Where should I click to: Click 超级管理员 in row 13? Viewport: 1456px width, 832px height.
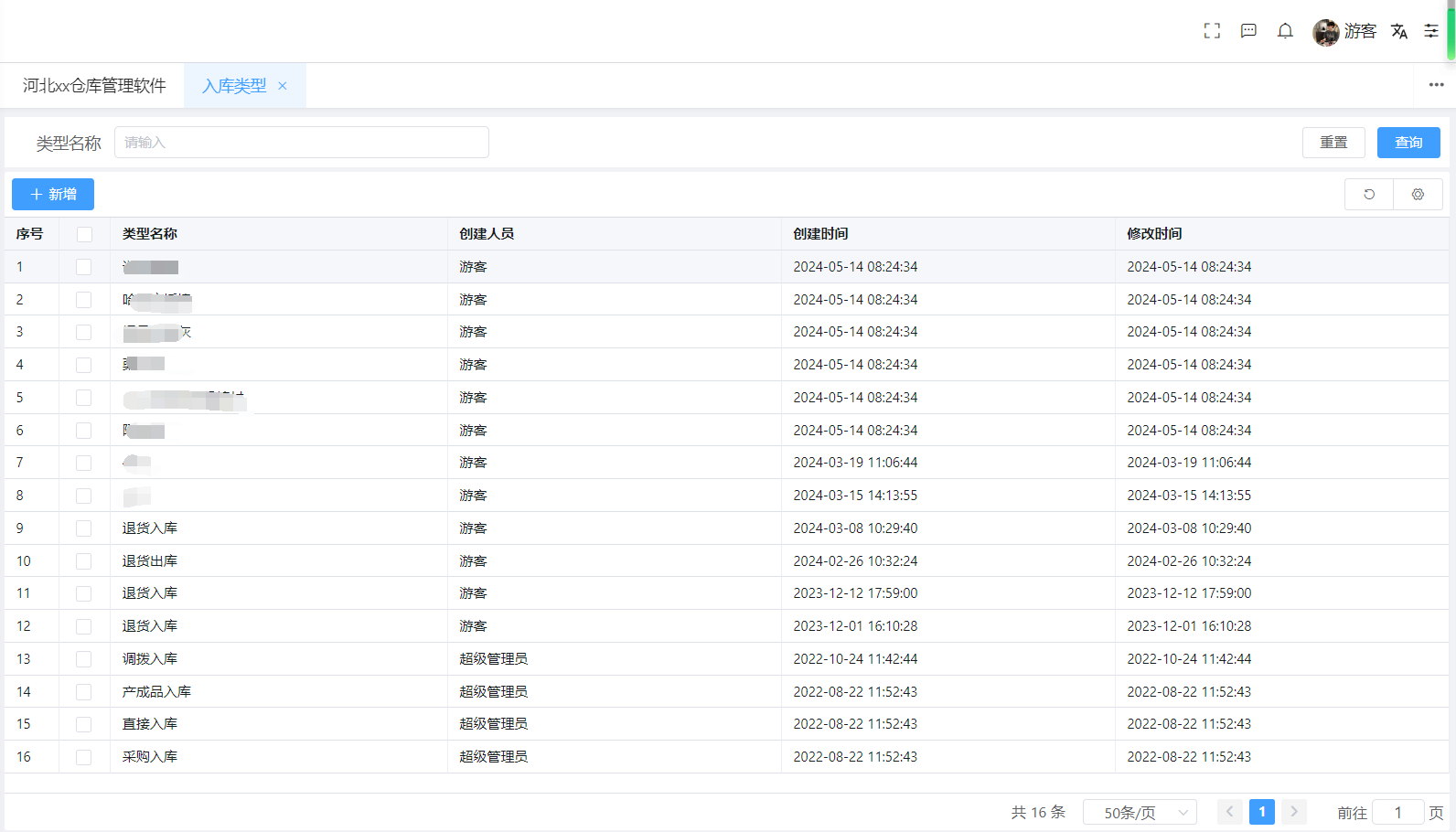coord(493,659)
